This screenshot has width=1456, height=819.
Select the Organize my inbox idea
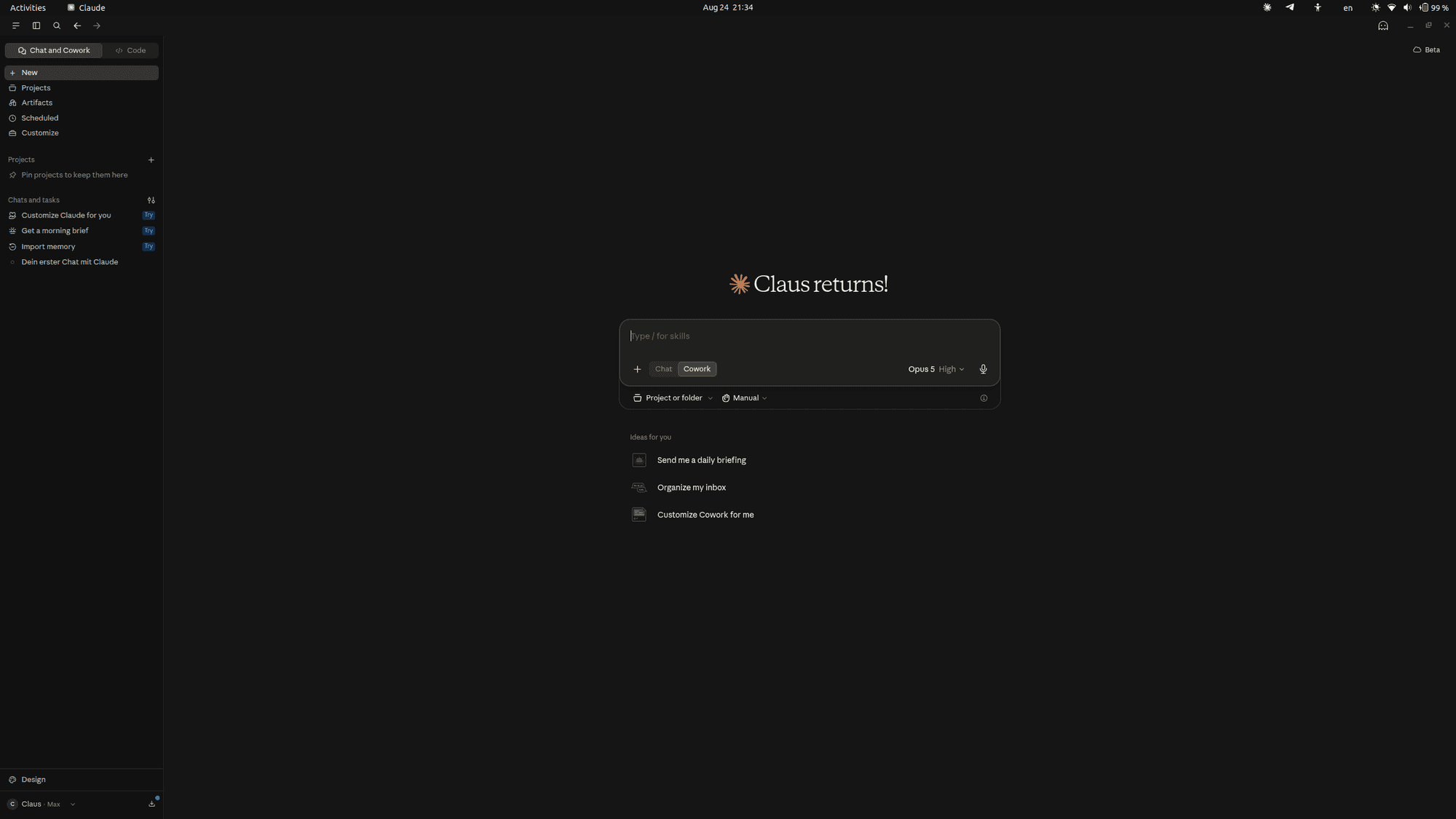(x=692, y=488)
